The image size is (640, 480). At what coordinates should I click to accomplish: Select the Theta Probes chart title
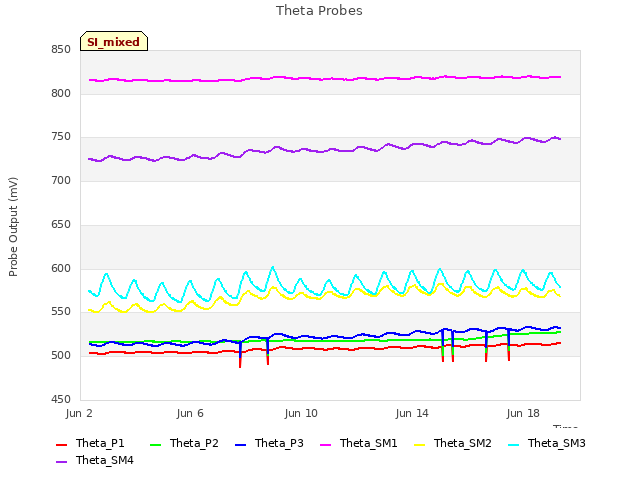click(x=319, y=11)
